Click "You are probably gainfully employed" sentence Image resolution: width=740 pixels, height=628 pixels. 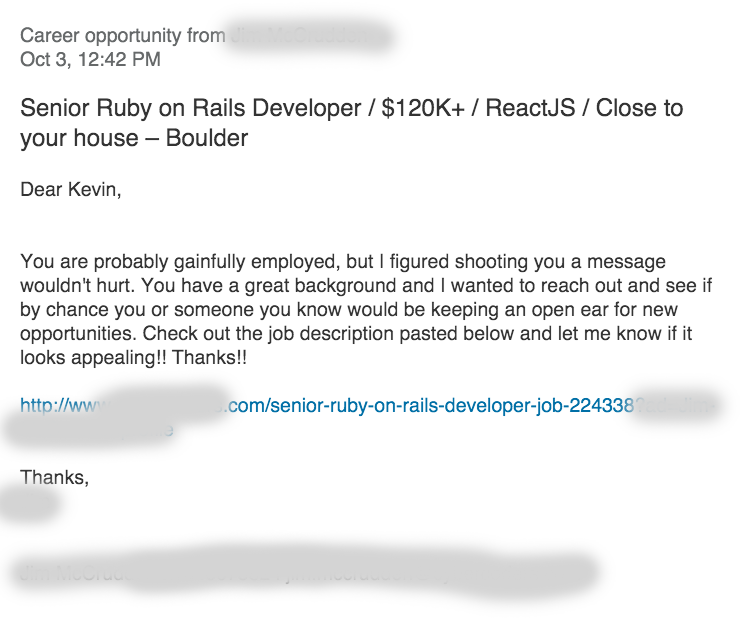tap(180, 262)
